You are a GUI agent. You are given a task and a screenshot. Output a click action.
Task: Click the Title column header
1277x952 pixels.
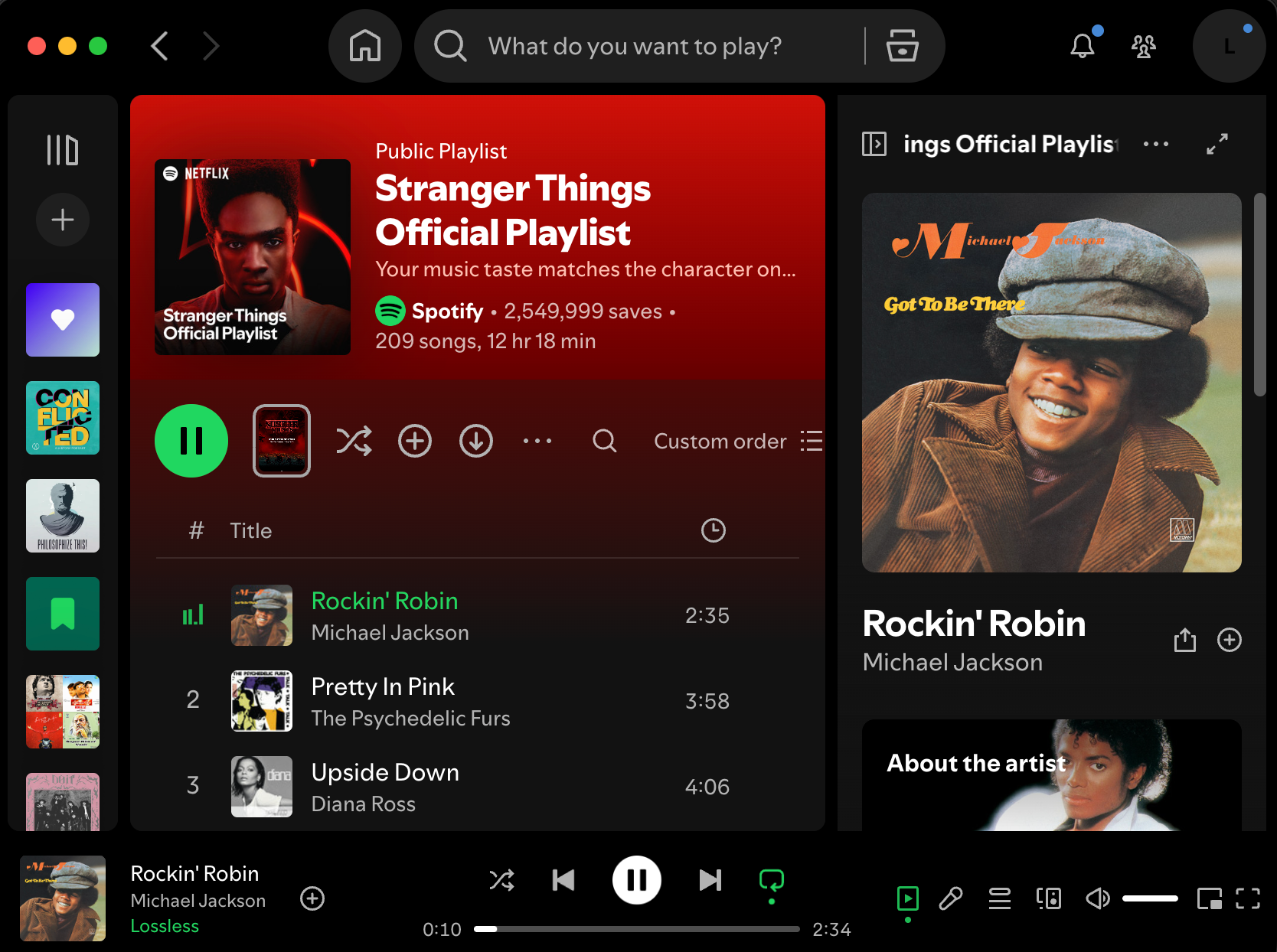click(251, 530)
